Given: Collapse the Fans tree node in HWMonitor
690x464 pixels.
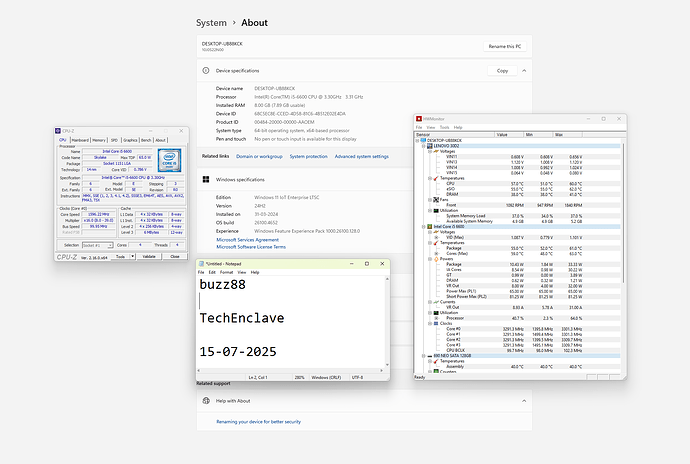Looking at the screenshot, I should point(430,200).
